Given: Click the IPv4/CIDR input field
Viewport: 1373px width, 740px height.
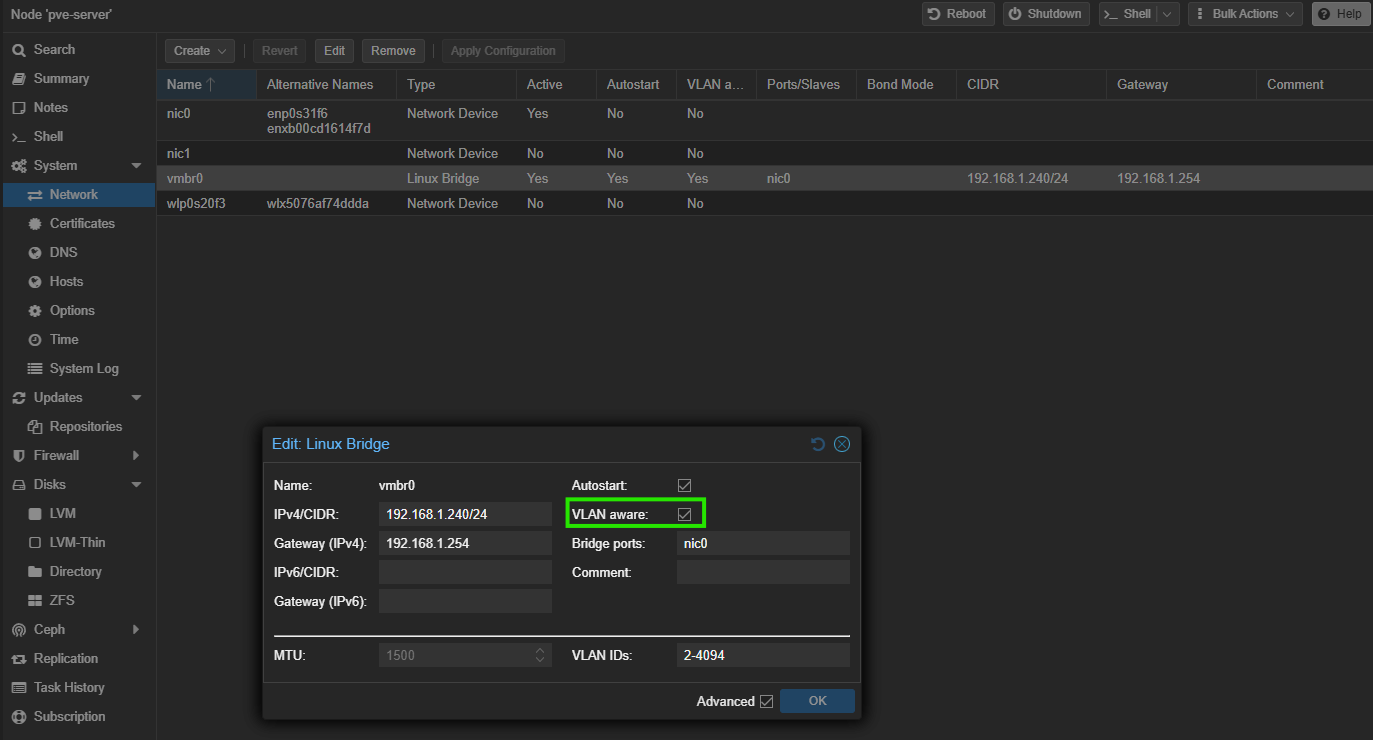Looking at the screenshot, I should 465,514.
